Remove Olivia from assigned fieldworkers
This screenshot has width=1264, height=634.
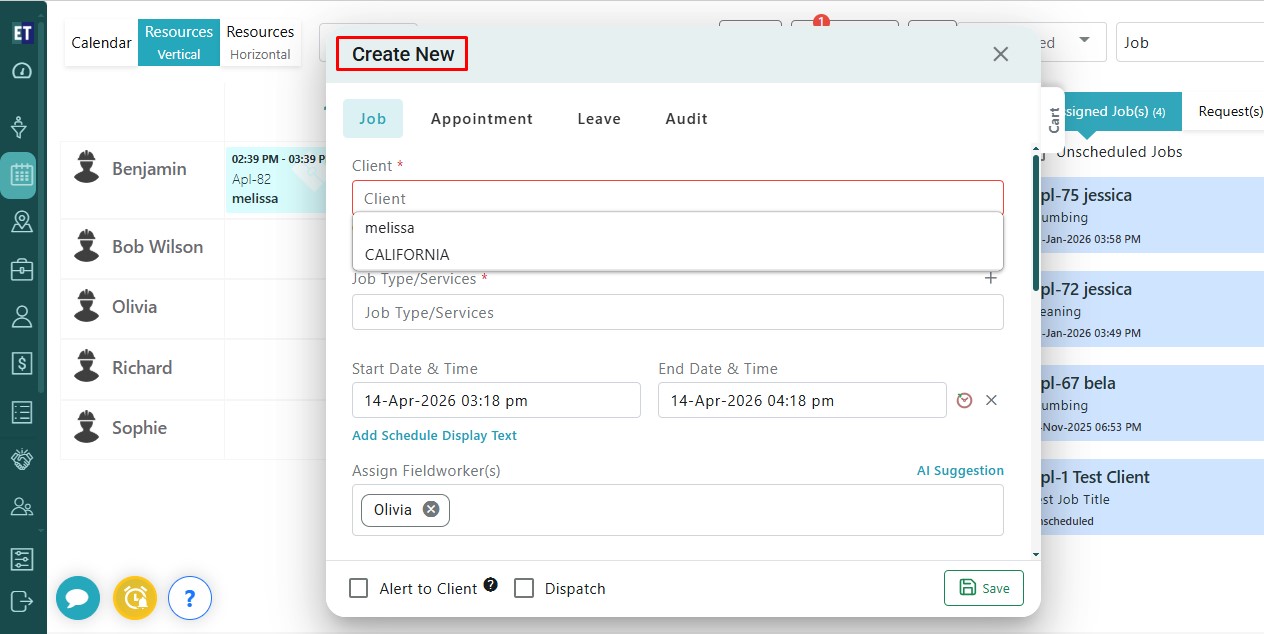pyautogui.click(x=431, y=509)
